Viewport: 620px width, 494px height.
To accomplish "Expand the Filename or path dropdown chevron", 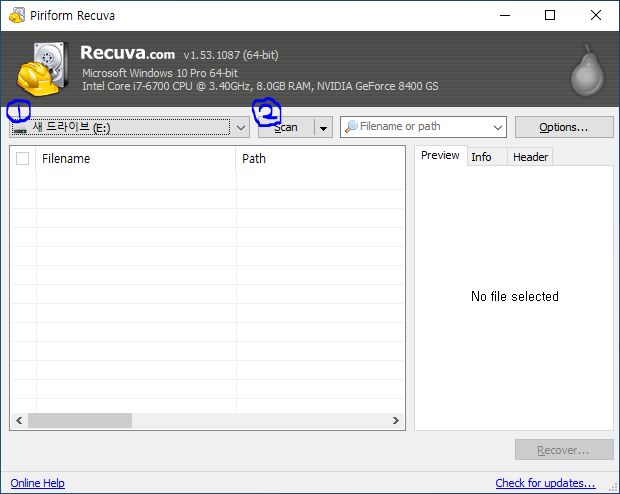I will point(498,127).
